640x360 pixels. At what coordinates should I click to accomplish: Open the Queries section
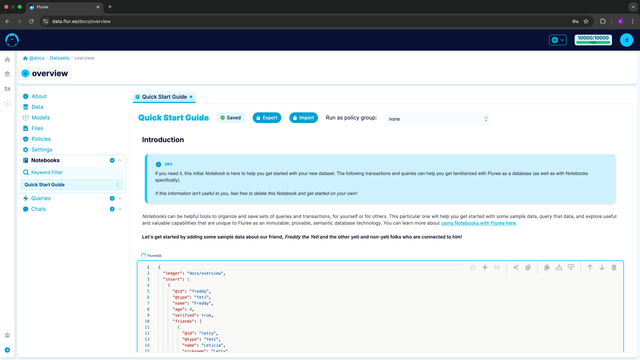pyautogui.click(x=41, y=198)
